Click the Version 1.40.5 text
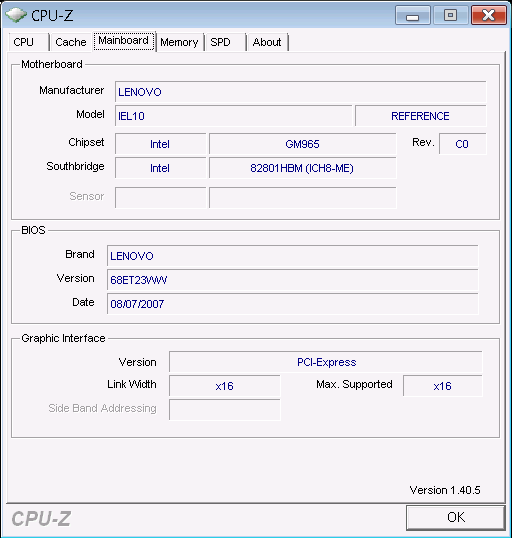This screenshot has width=512, height=538. (445, 490)
